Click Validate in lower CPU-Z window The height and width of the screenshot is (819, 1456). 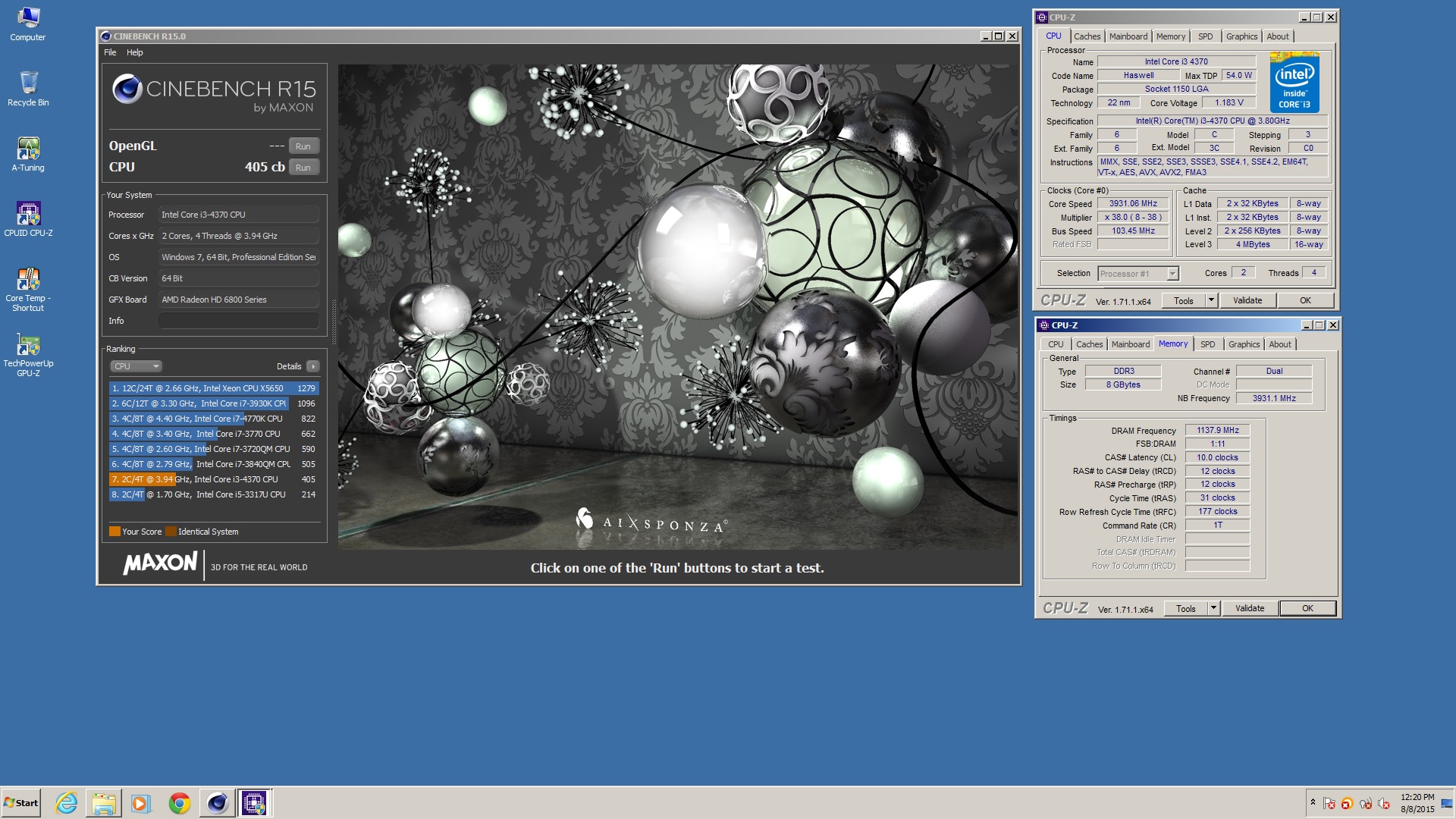click(1250, 608)
